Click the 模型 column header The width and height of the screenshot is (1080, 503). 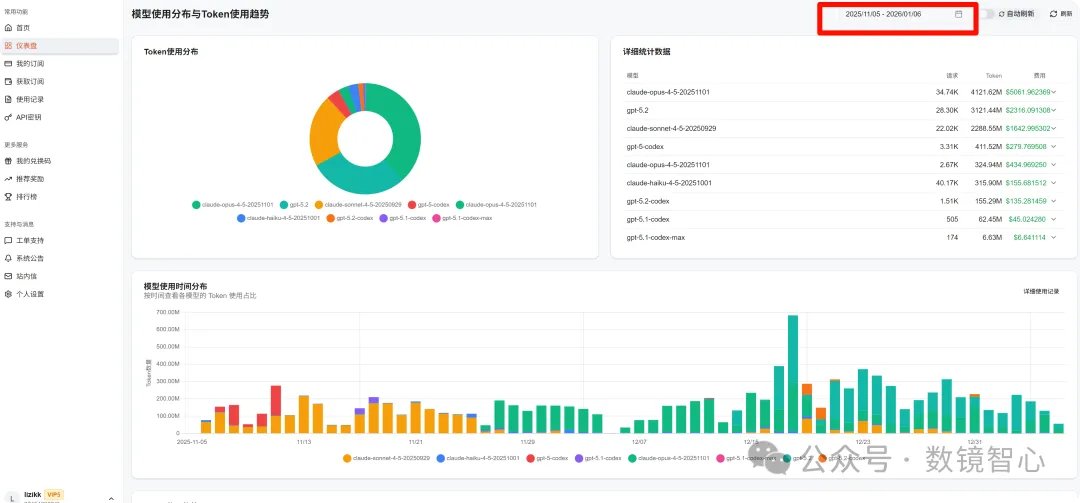coord(632,76)
